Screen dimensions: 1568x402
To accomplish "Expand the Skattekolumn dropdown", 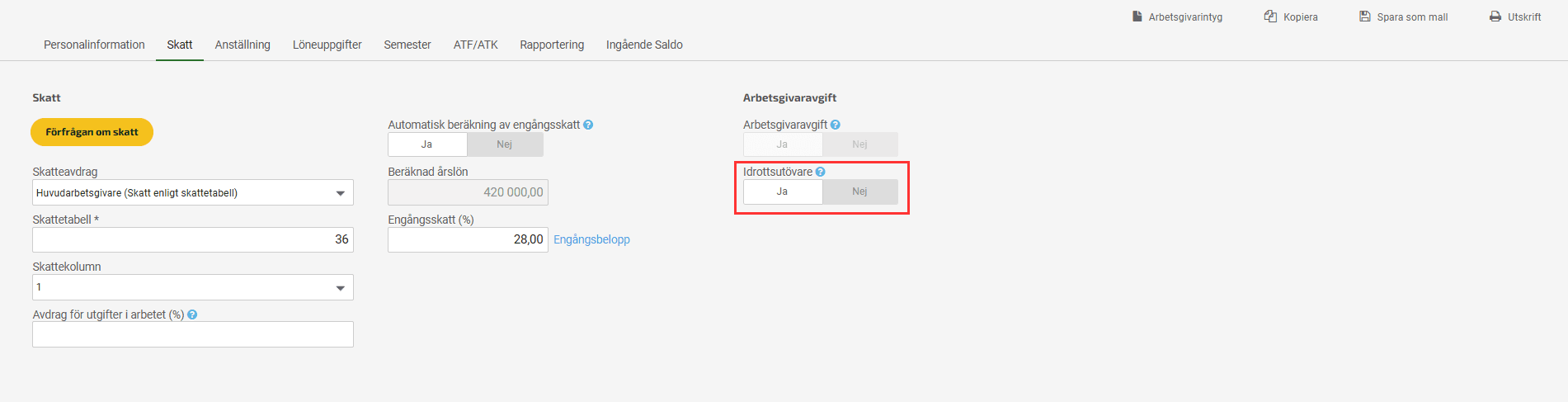I will coord(193,287).
